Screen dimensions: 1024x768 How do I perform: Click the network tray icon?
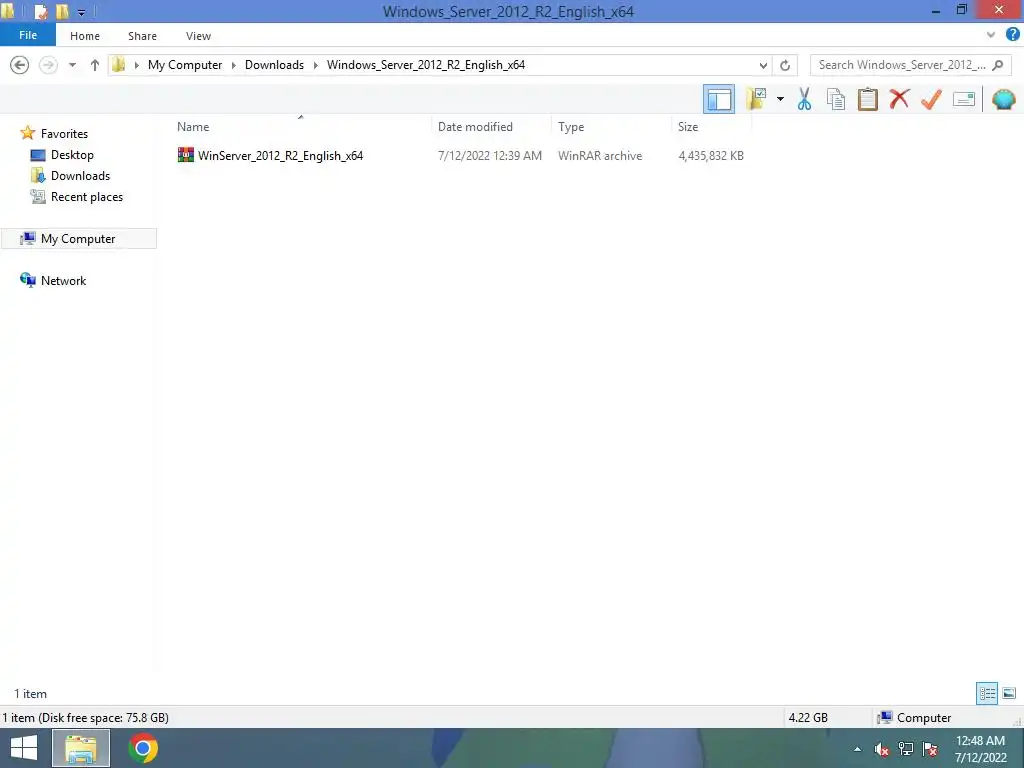coord(906,749)
